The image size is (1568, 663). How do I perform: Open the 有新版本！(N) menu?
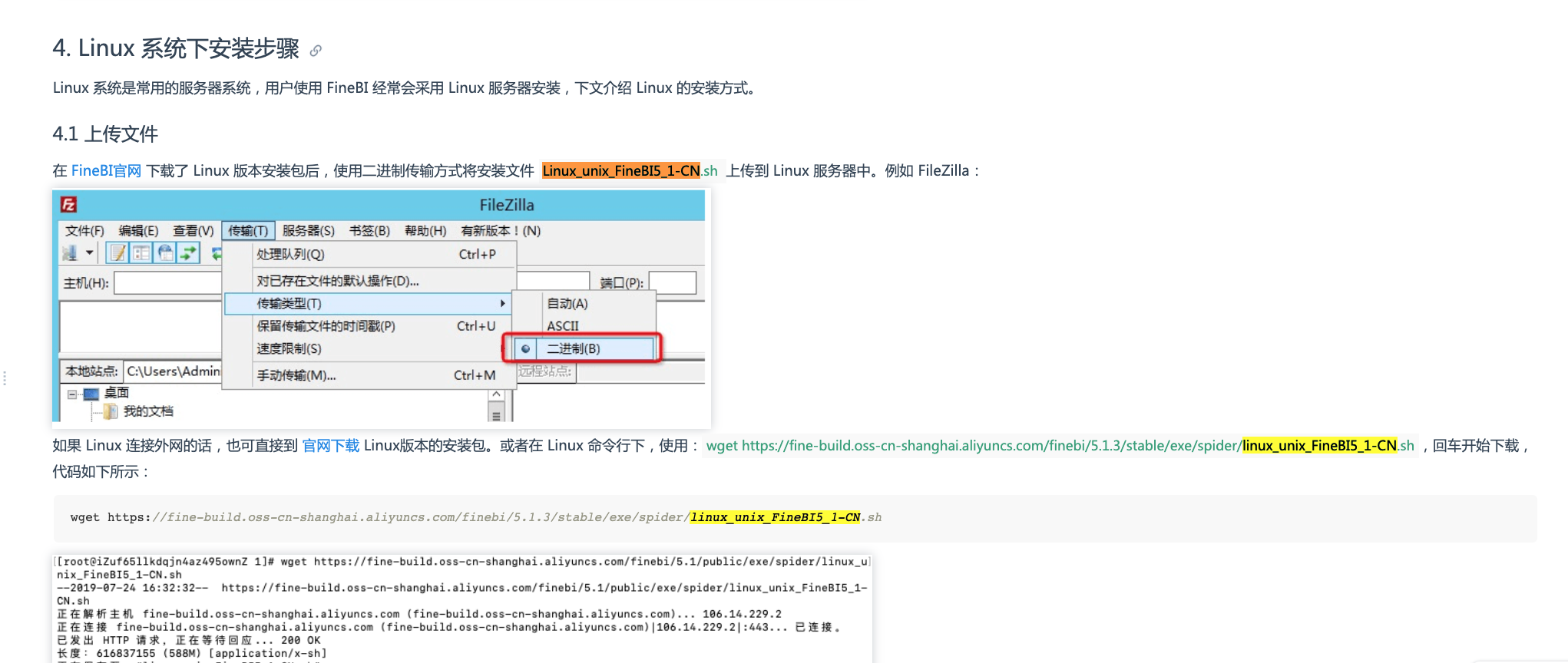(501, 231)
